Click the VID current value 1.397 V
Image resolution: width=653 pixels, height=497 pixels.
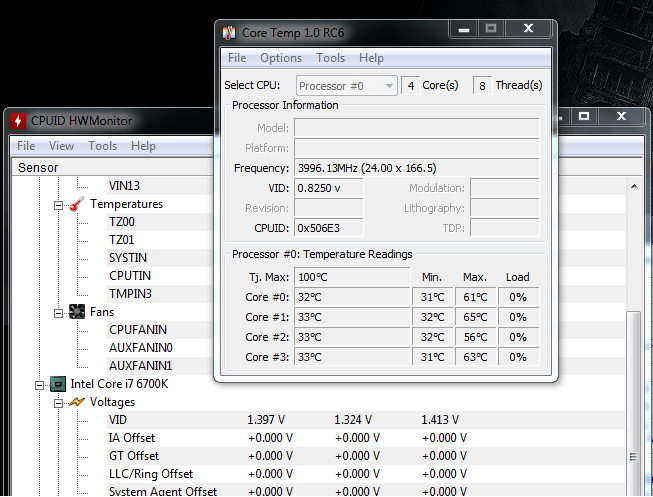click(266, 420)
